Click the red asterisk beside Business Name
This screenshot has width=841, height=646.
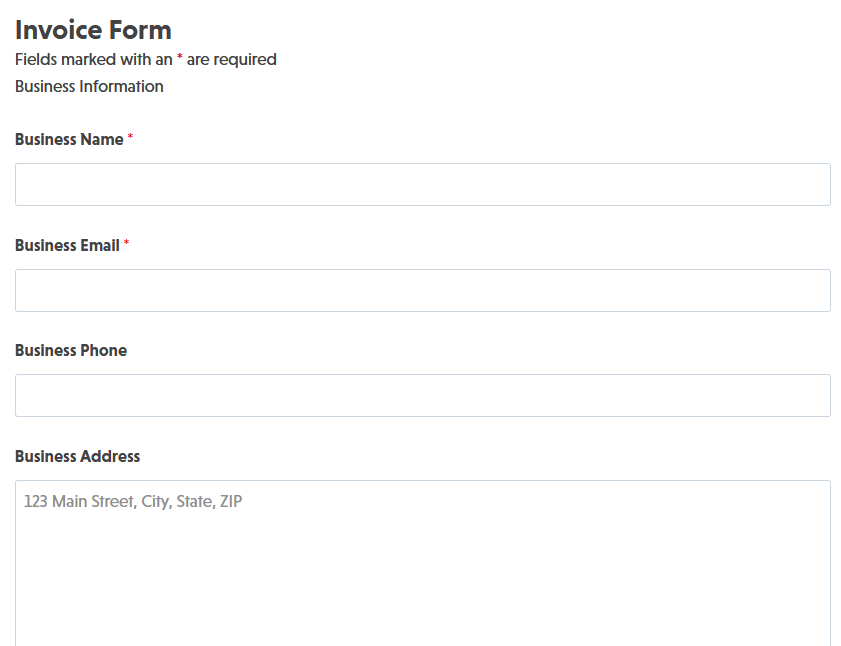click(130, 139)
